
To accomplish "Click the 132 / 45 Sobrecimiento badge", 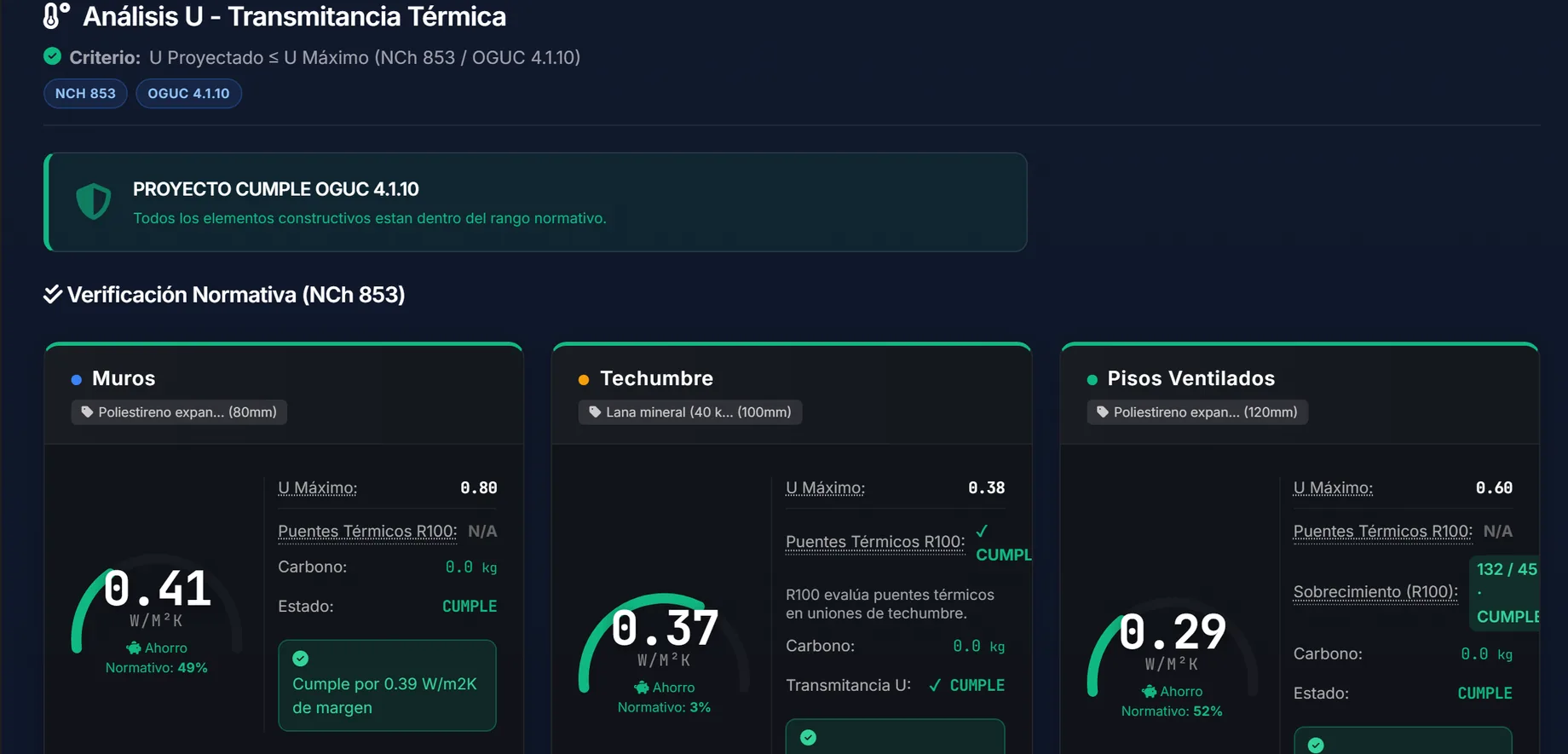I will 1505,593.
